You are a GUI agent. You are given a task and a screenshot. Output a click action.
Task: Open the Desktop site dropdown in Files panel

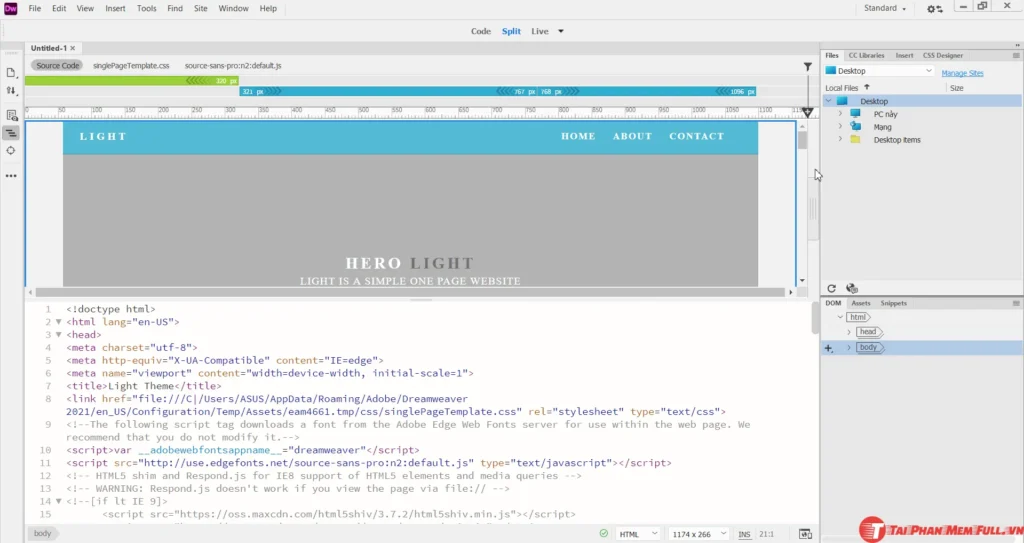pos(879,71)
